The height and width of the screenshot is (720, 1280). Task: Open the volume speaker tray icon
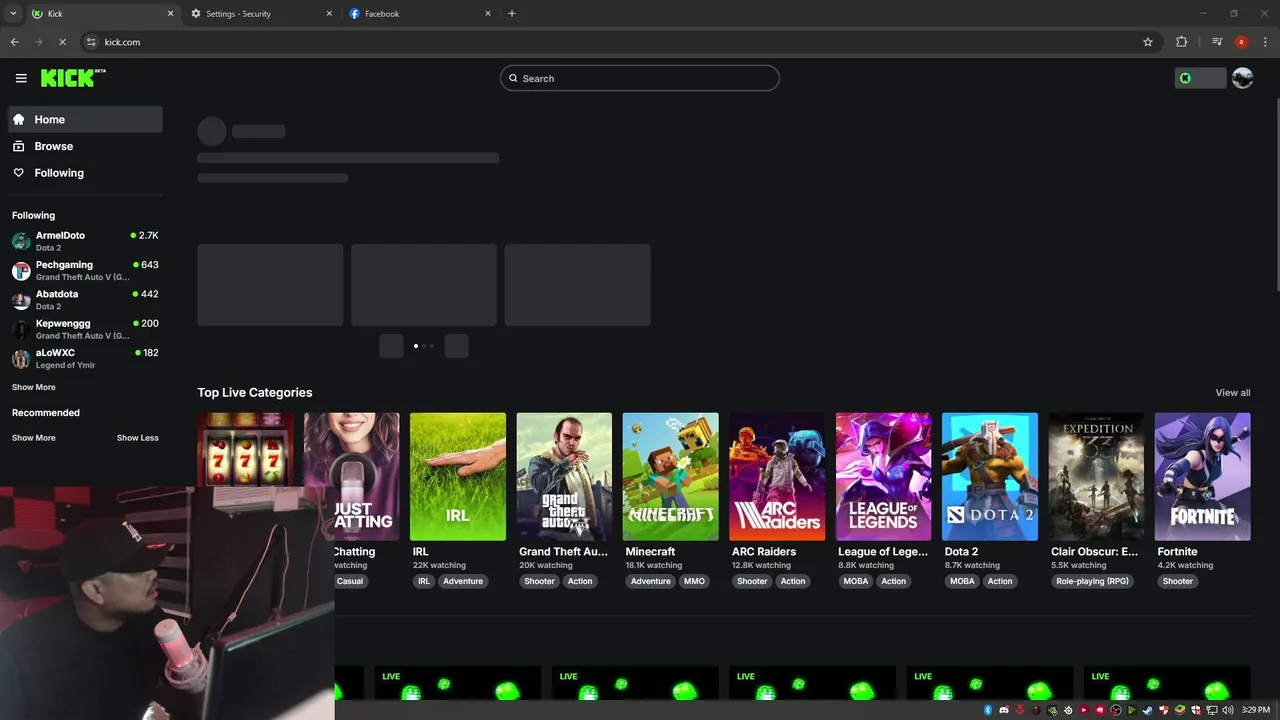[1227, 710]
